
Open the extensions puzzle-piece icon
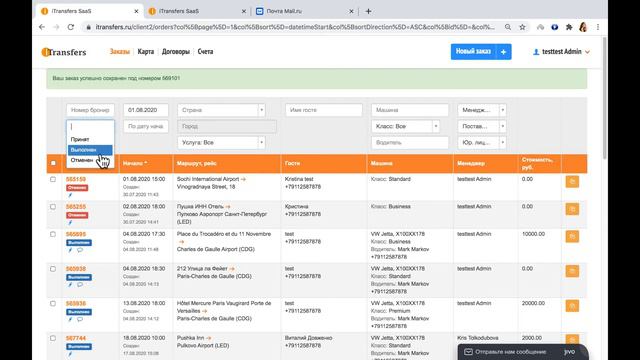[569, 27]
